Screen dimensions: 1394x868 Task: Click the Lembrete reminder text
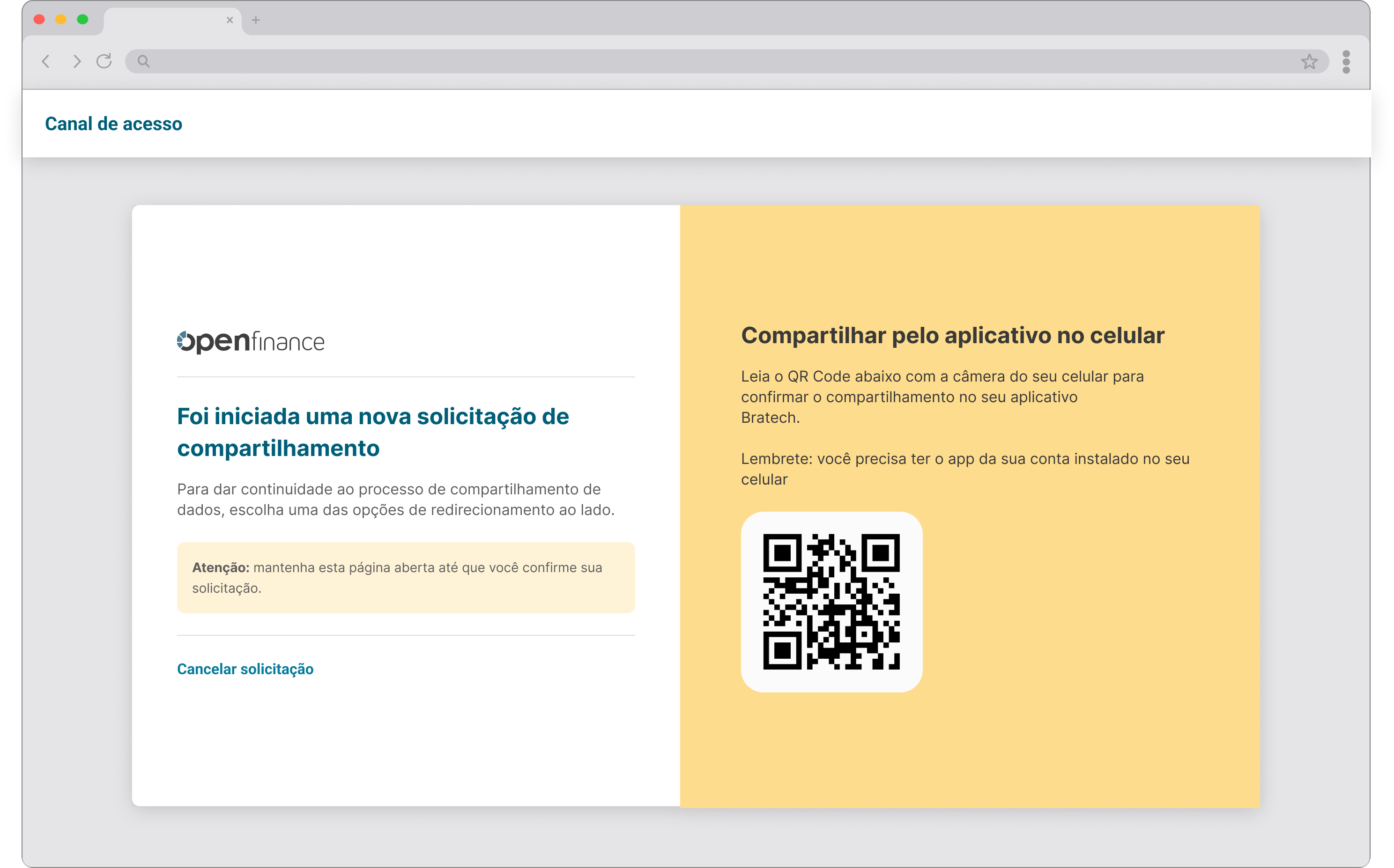[x=965, y=469]
